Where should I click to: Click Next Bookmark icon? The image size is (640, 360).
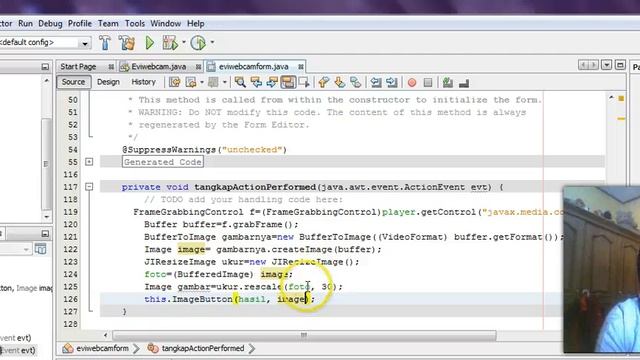pos(340,82)
